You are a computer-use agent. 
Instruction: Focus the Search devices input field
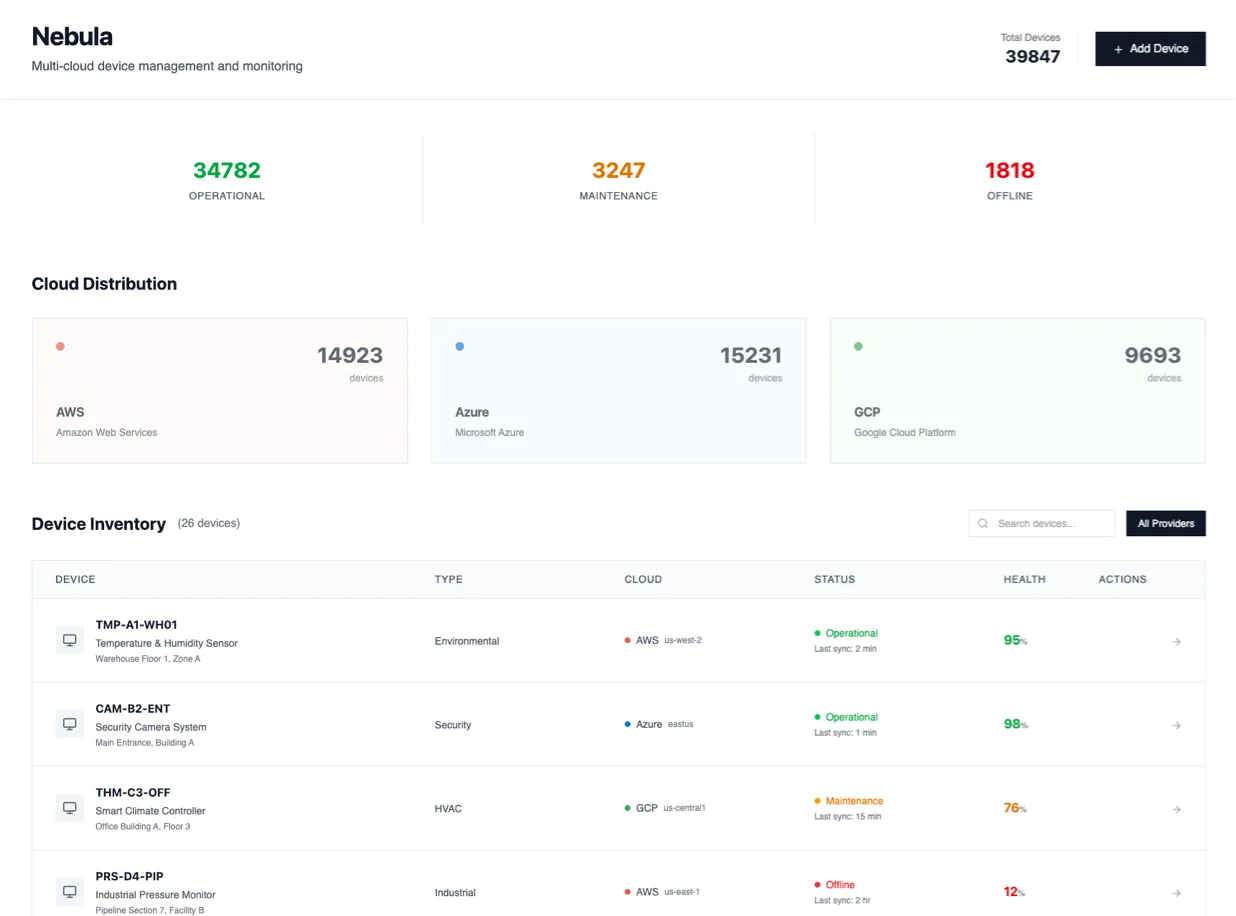tap(1041, 524)
